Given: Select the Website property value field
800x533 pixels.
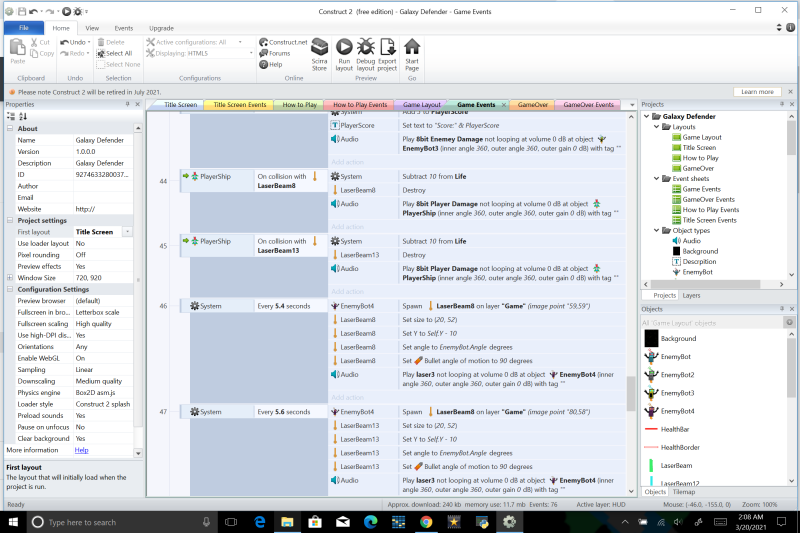Looking at the screenshot, I should [x=104, y=209].
